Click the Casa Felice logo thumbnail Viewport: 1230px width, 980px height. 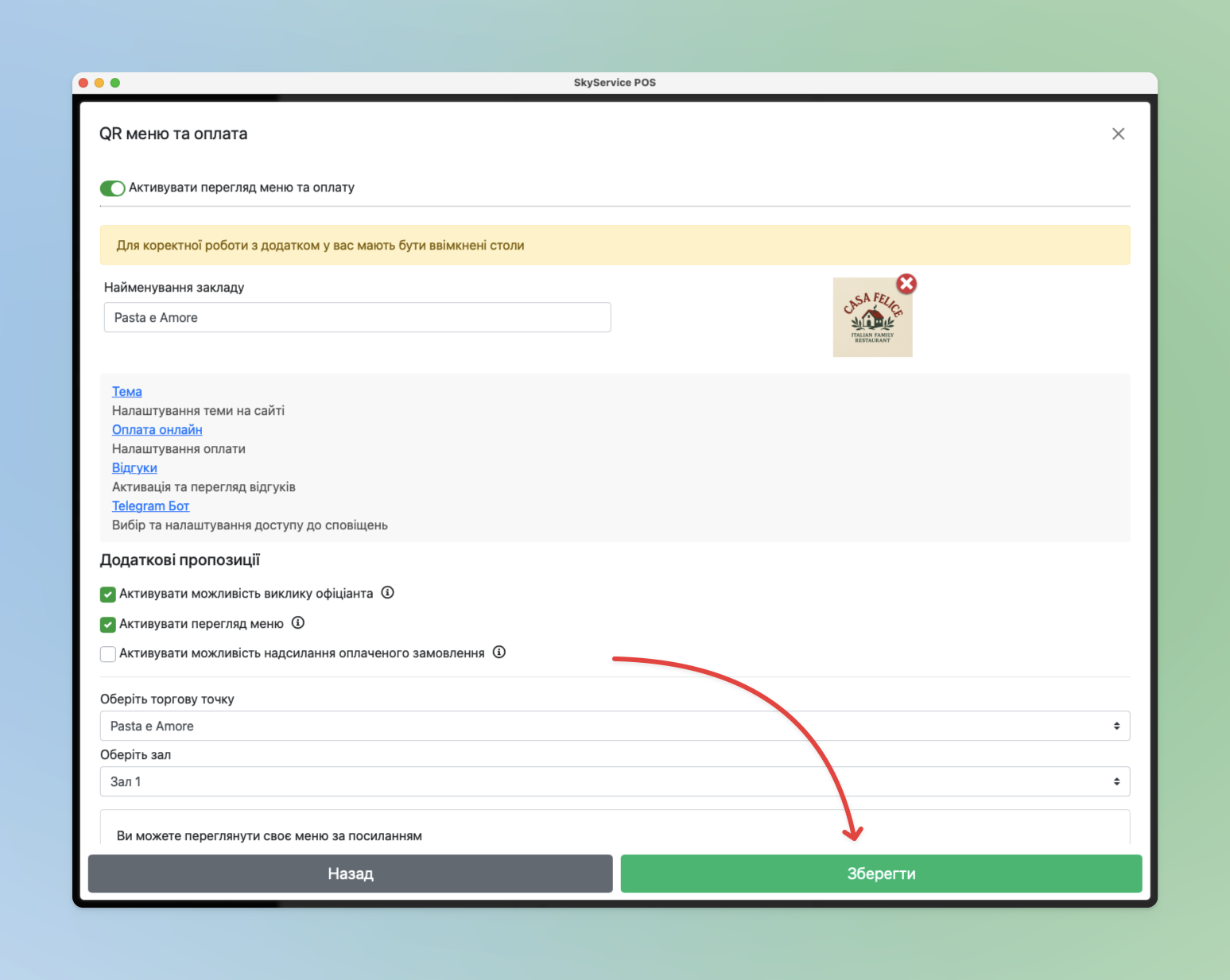click(871, 318)
